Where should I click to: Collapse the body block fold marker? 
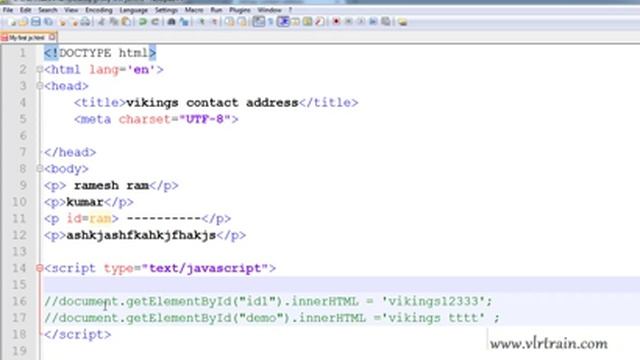[40, 169]
